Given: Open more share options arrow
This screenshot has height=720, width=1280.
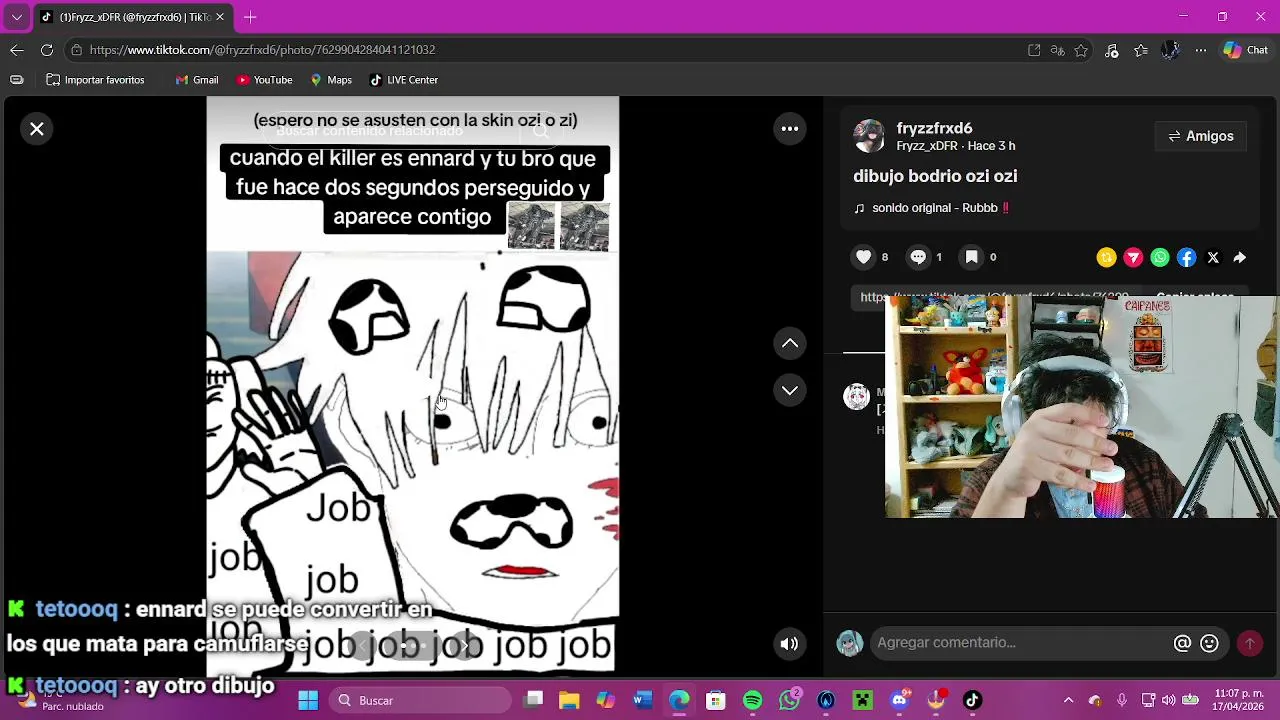Looking at the screenshot, I should tap(1240, 258).
